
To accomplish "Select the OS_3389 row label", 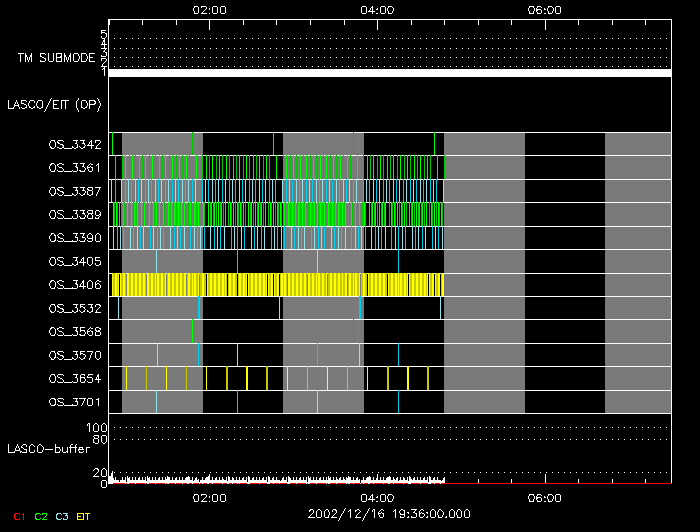I will (x=74, y=215).
